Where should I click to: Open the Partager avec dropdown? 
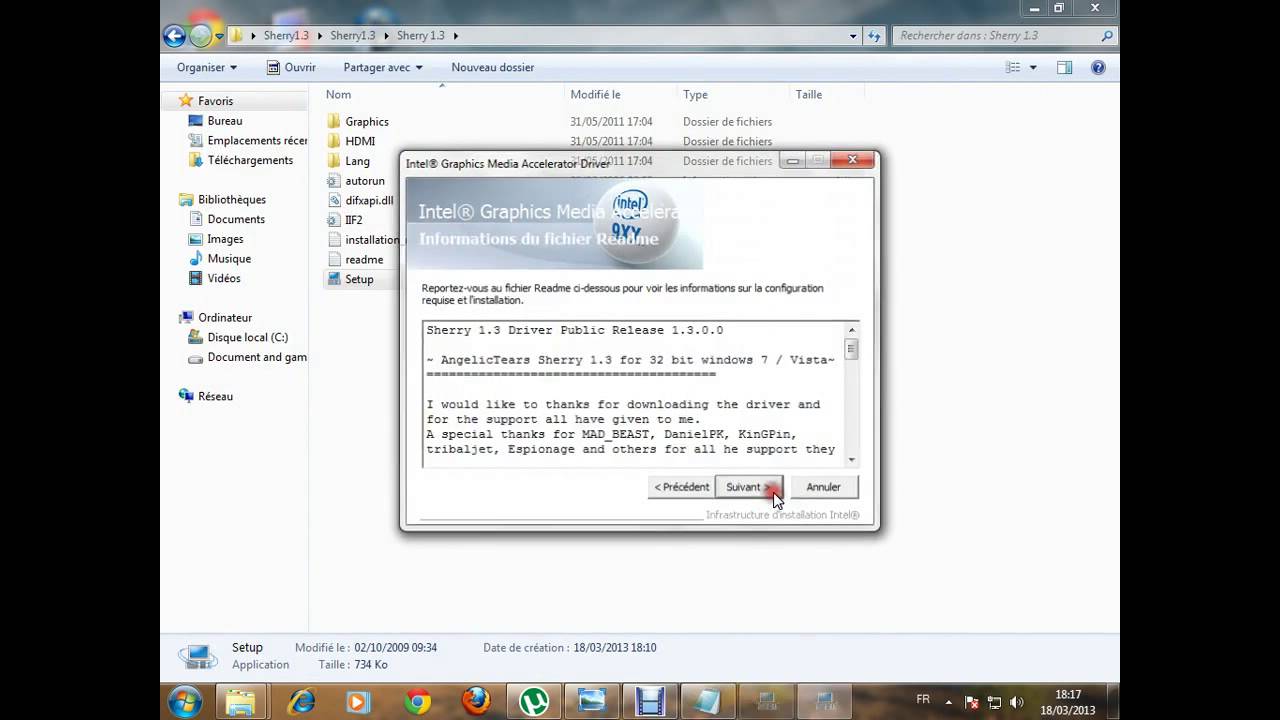coord(383,67)
